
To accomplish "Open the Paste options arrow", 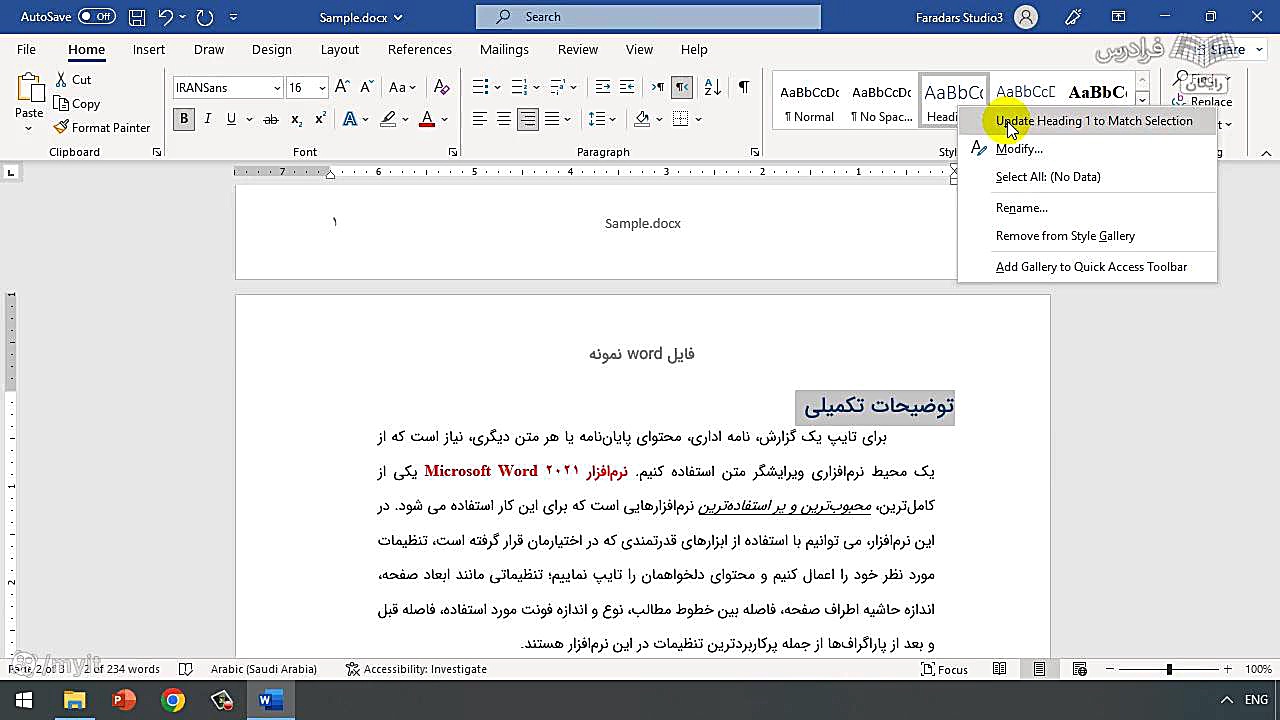I will 29,128.
